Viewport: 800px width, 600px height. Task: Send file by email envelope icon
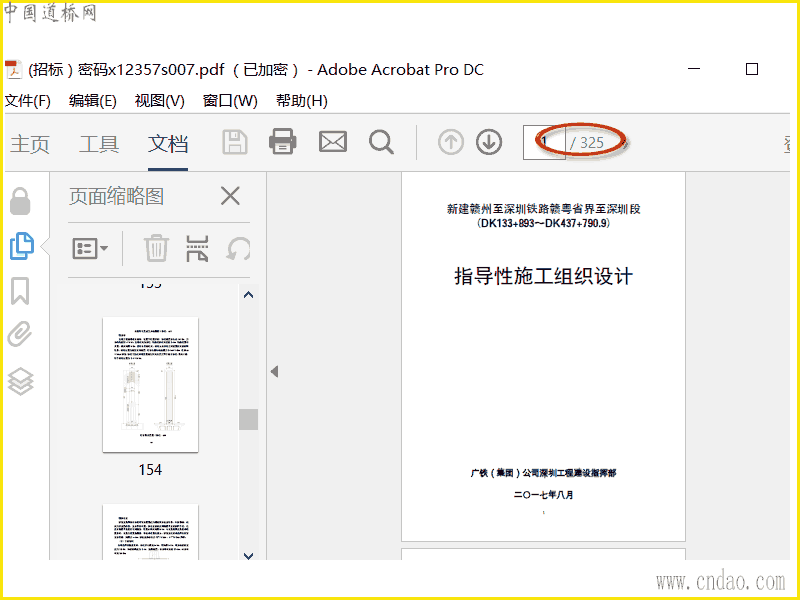tap(333, 142)
